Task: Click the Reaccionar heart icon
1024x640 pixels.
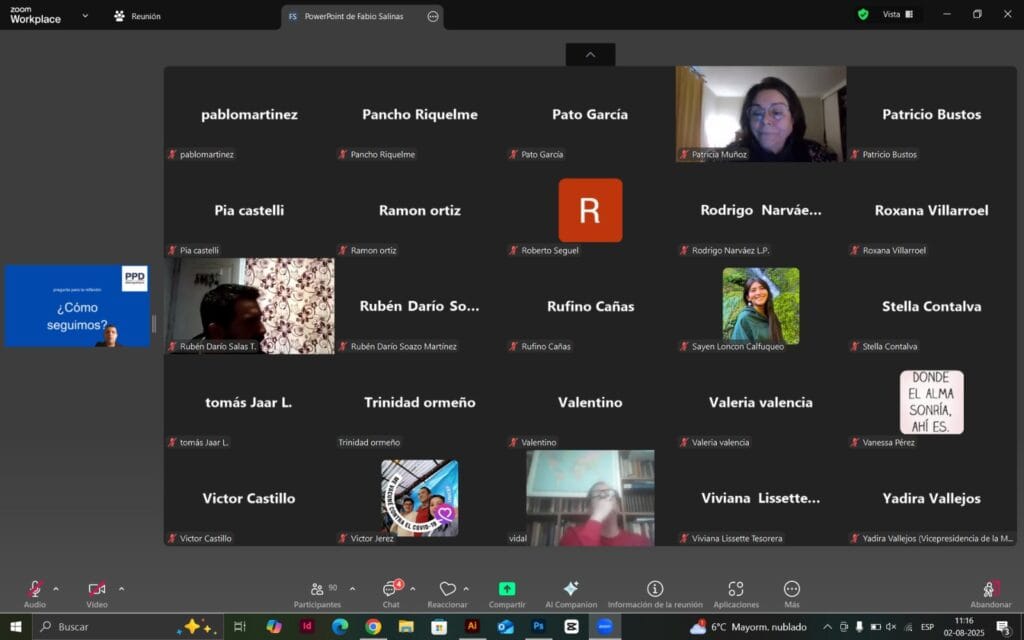Action: 447,589
